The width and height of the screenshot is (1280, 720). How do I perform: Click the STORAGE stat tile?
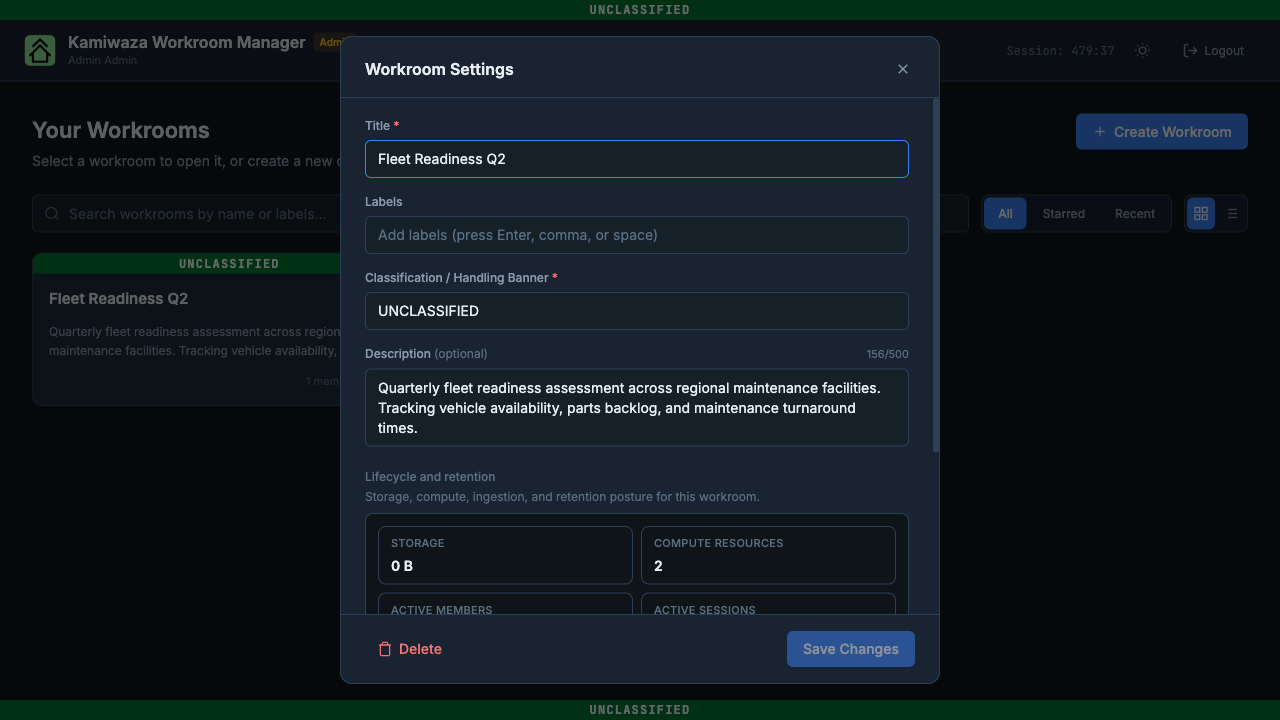pyautogui.click(x=505, y=555)
